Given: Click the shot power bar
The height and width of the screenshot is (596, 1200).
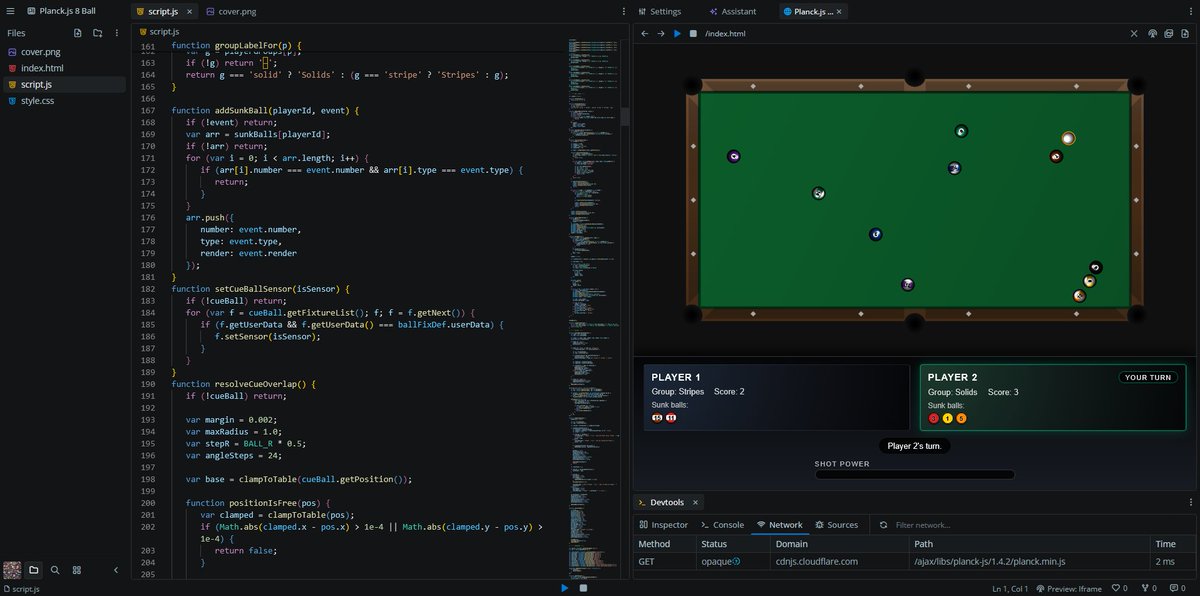Looking at the screenshot, I should click(x=914, y=475).
